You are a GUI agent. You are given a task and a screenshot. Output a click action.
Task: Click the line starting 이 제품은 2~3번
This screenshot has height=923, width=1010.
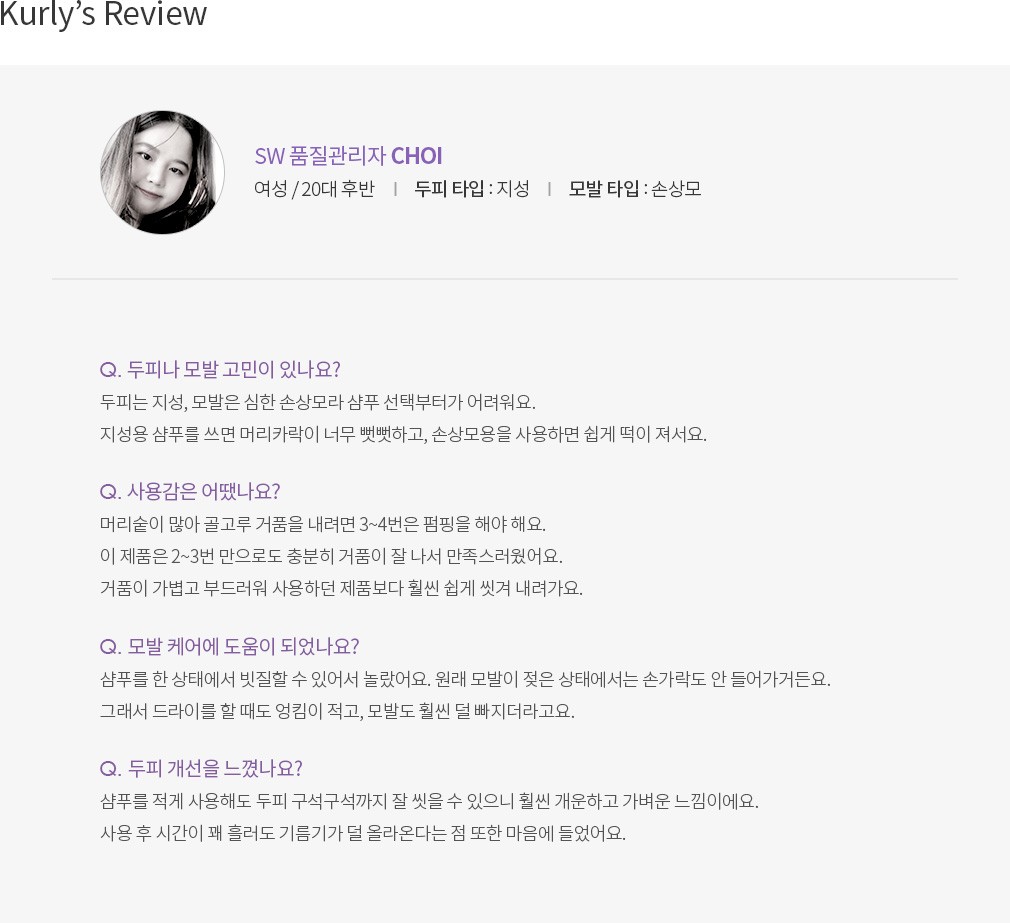332,557
